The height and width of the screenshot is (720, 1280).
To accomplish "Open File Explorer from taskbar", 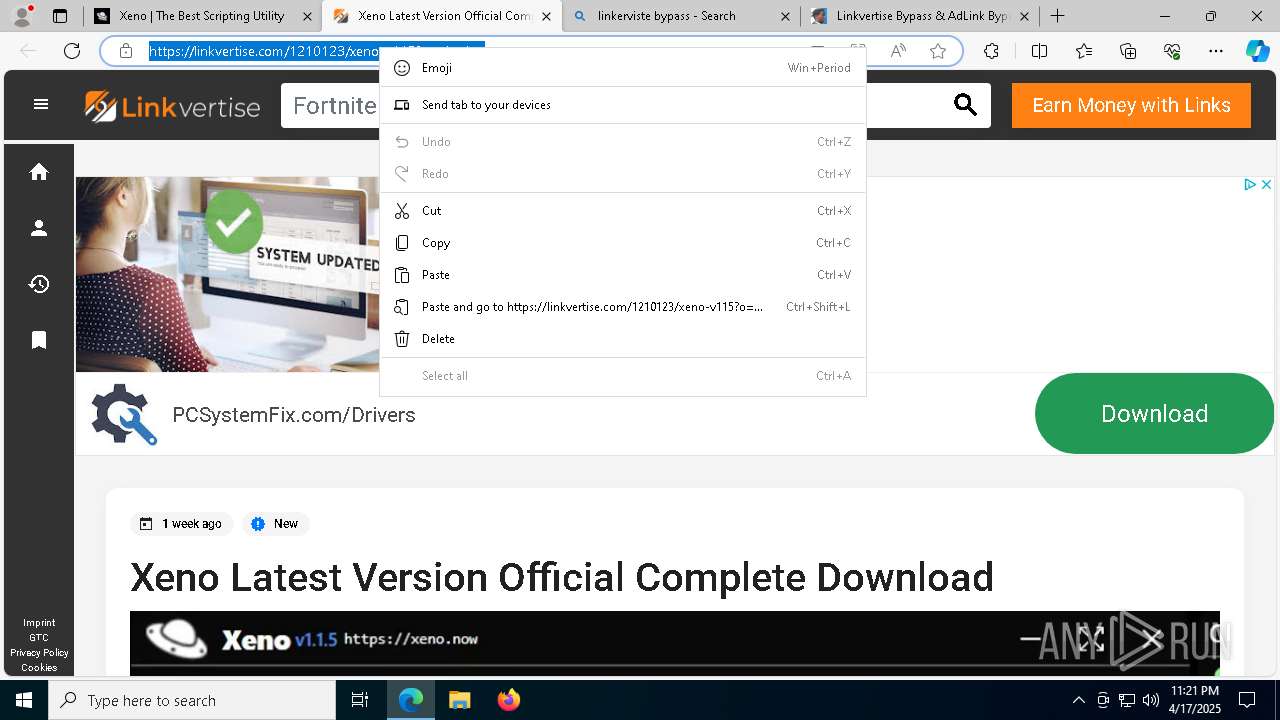I will tap(459, 700).
